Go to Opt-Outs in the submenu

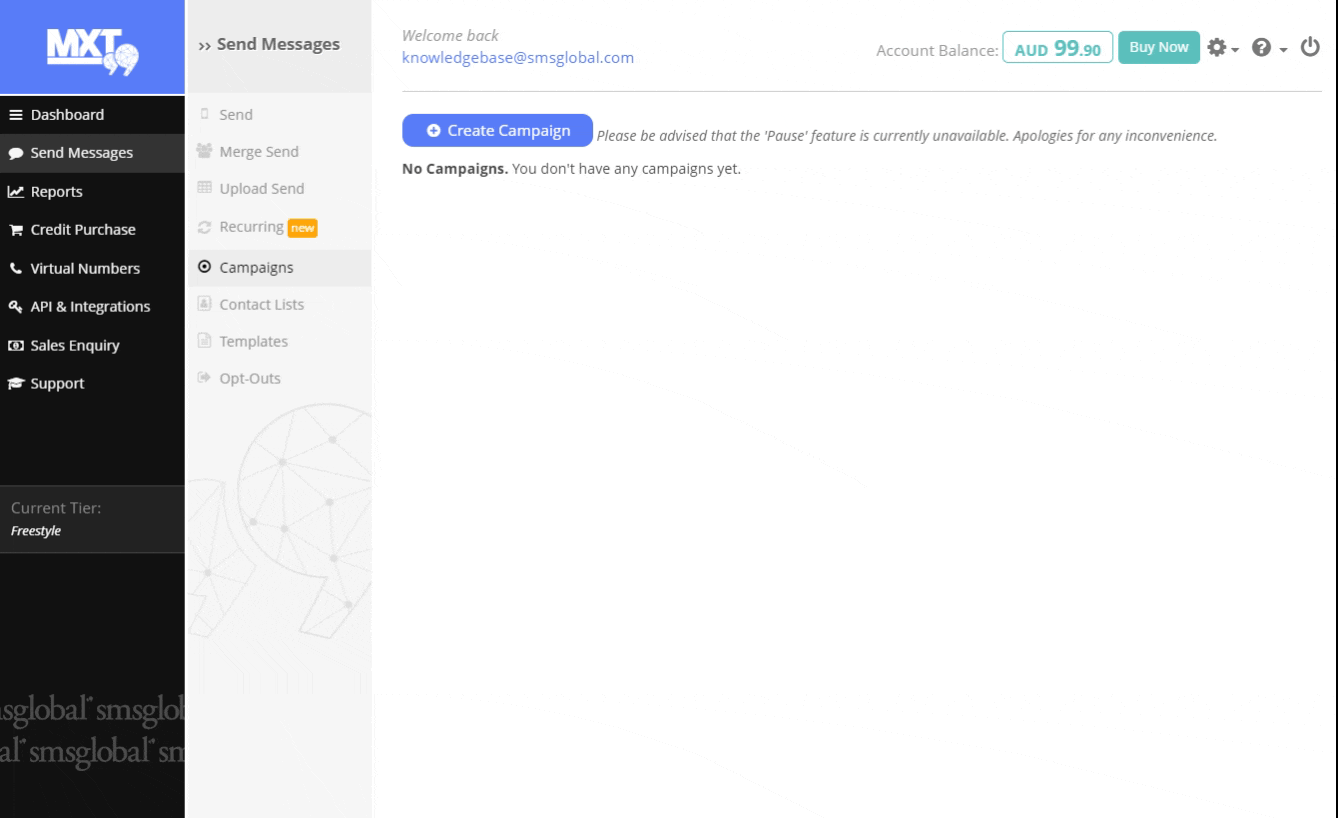[250, 379]
